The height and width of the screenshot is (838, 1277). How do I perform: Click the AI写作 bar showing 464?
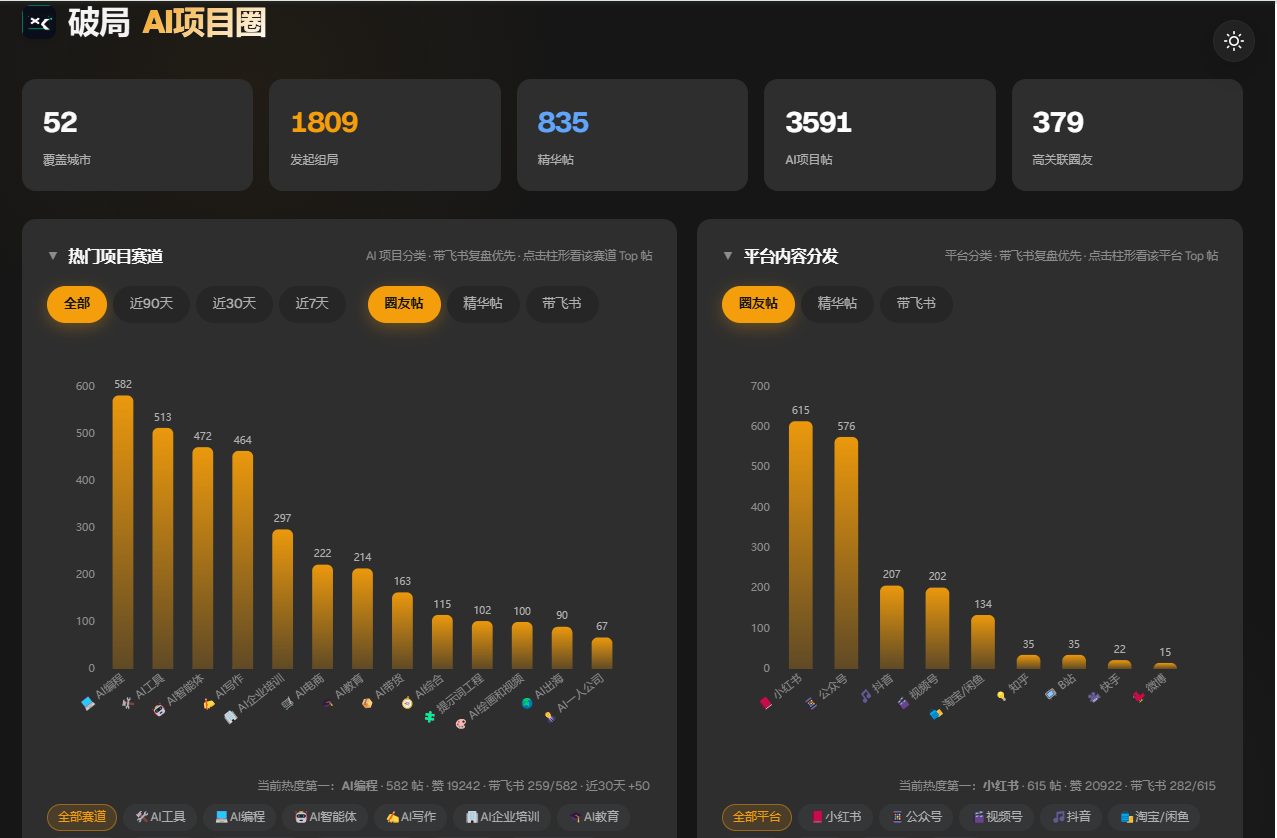pyautogui.click(x=243, y=560)
